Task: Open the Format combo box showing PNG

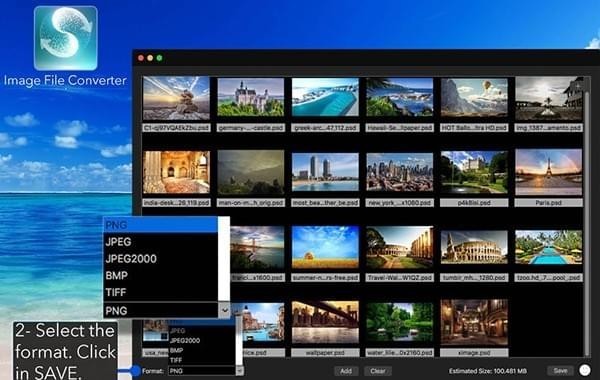Action: click(202, 370)
